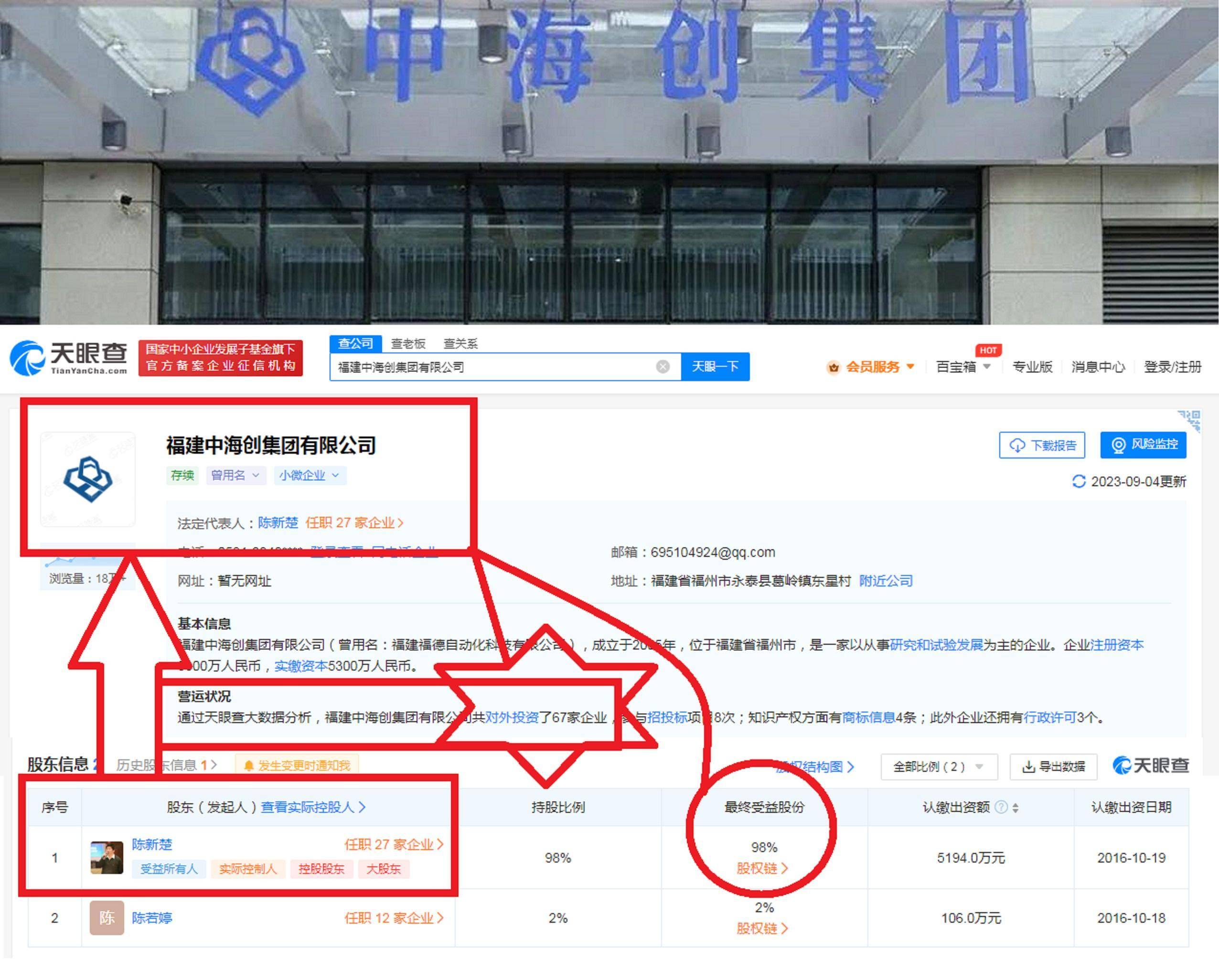Click the 风险监控 button

click(x=1143, y=445)
